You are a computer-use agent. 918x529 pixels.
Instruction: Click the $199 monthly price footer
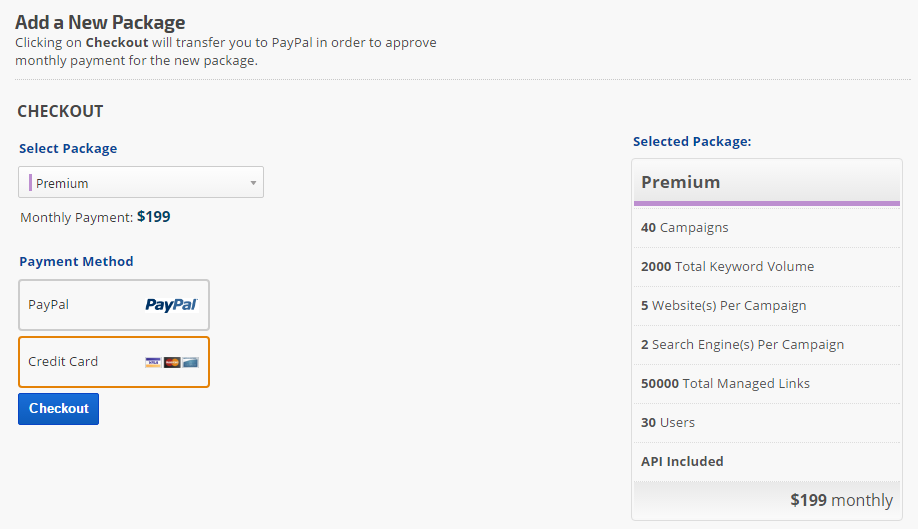(840, 500)
